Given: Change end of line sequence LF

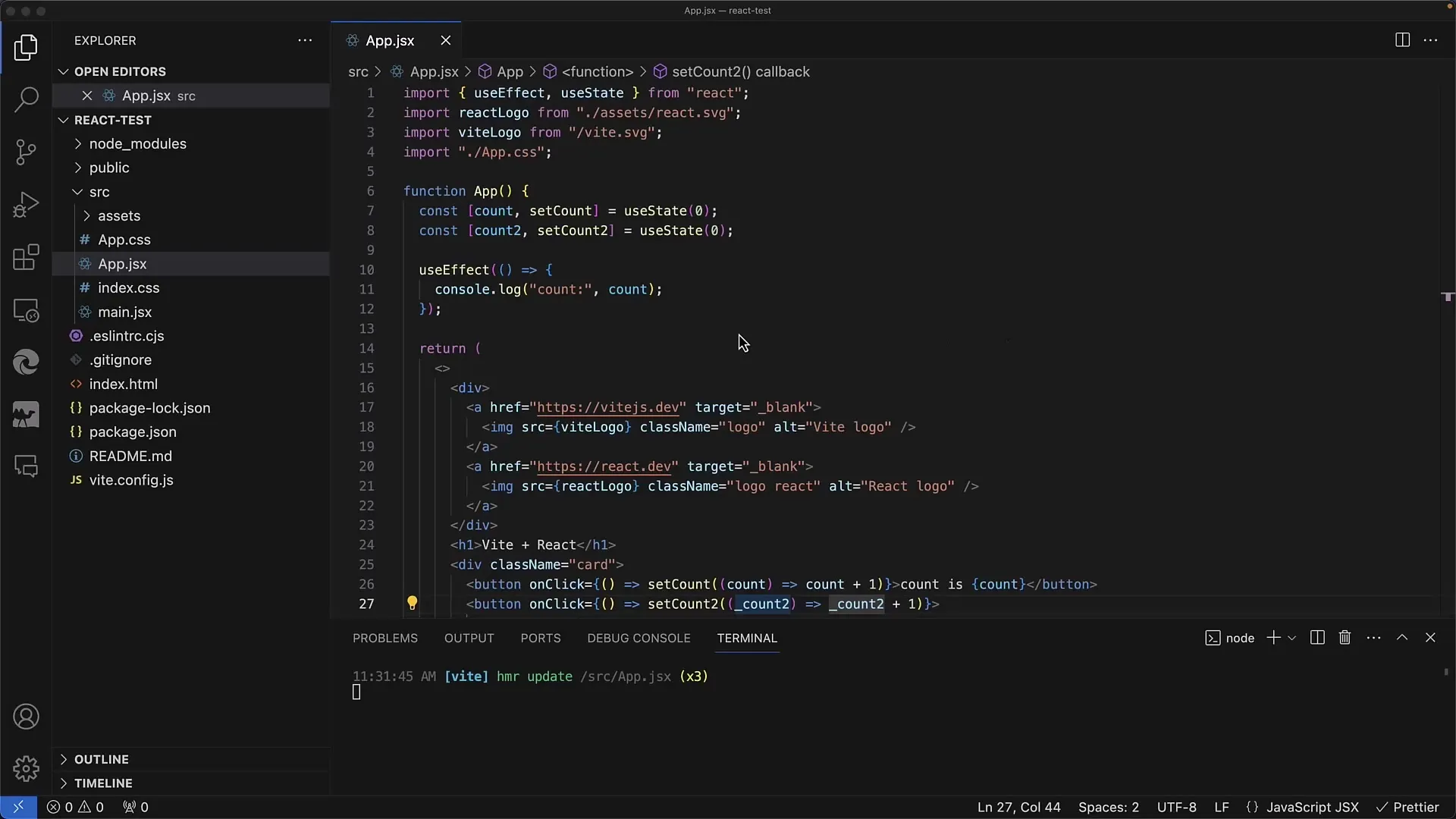Looking at the screenshot, I should point(1221,807).
